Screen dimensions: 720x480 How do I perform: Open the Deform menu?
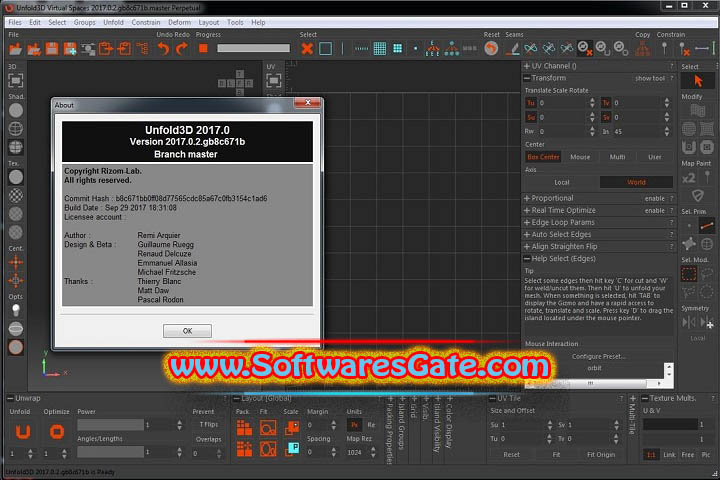pyautogui.click(x=180, y=21)
